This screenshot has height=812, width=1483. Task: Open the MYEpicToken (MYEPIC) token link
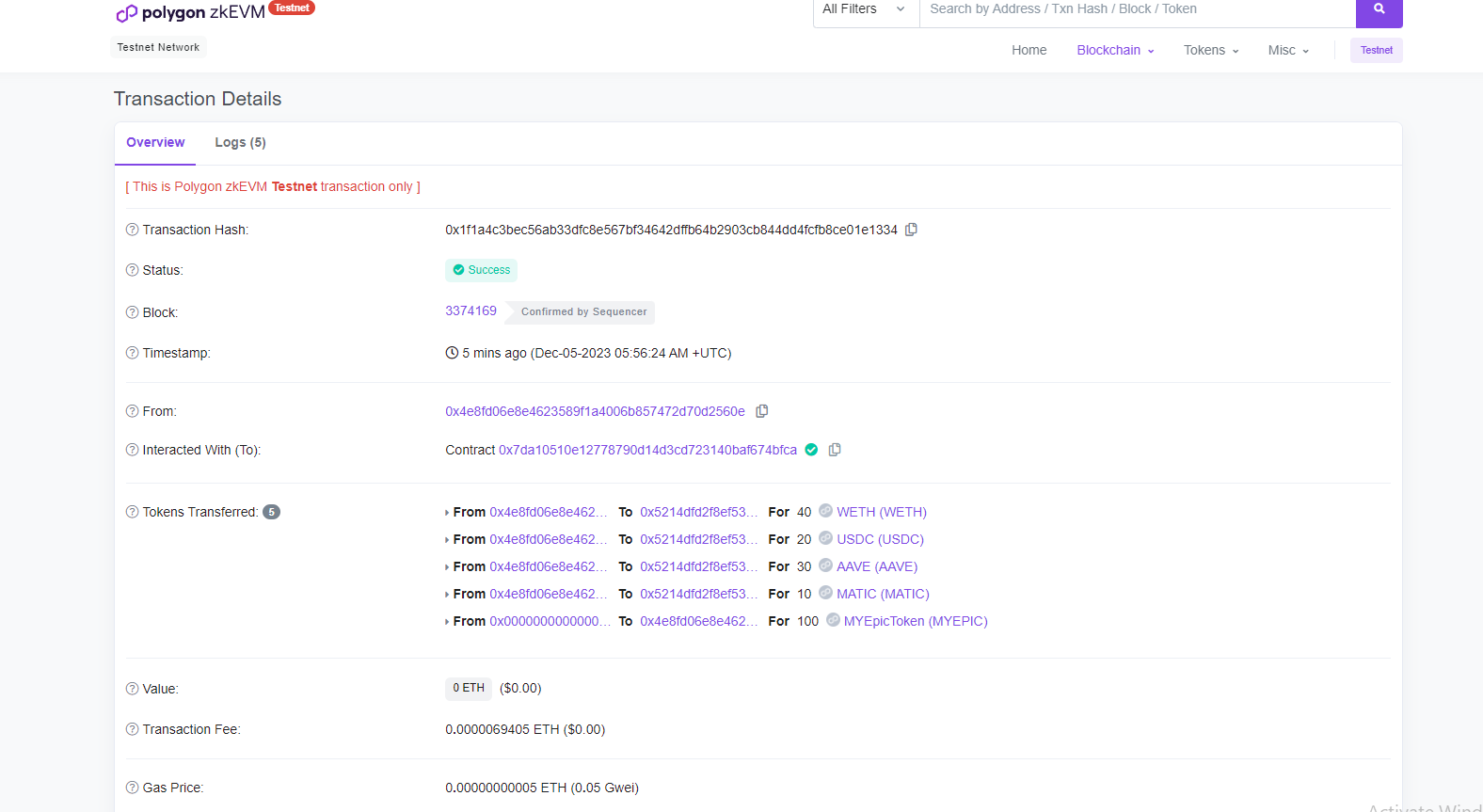pos(916,621)
